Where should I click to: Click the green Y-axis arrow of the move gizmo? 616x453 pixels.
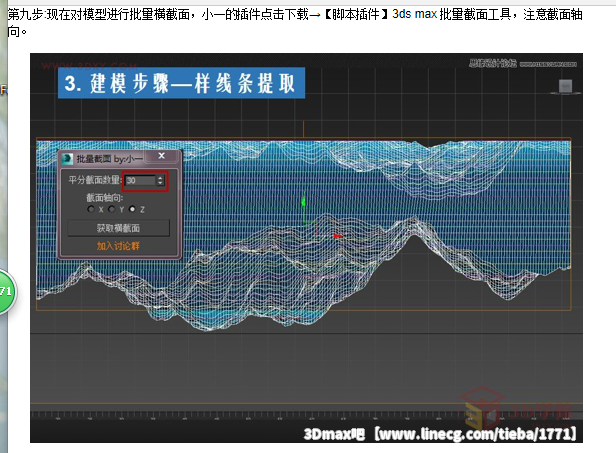303,201
